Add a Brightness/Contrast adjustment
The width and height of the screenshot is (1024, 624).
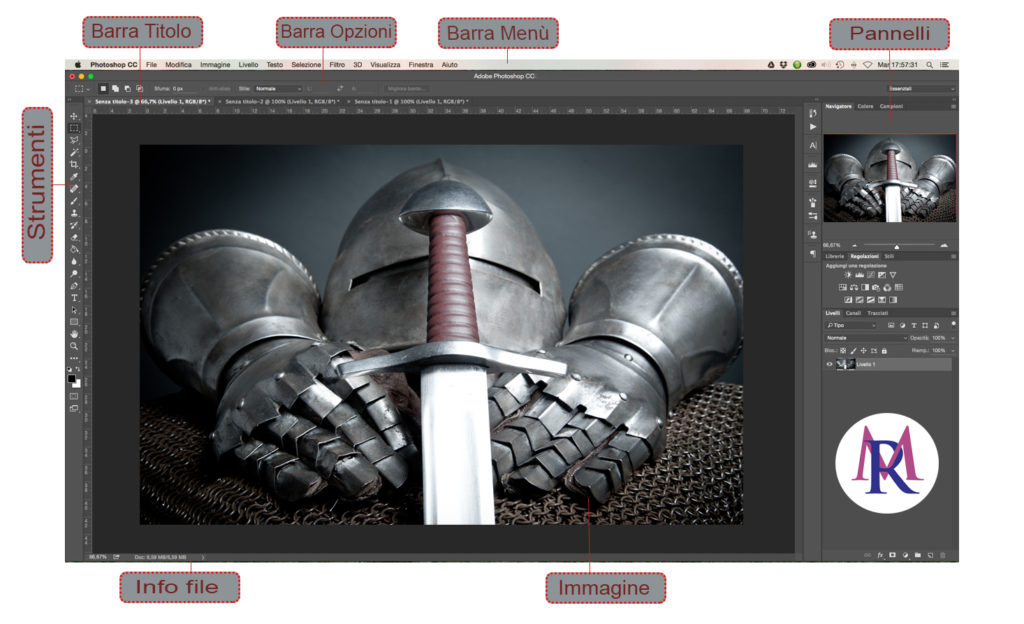(848, 275)
